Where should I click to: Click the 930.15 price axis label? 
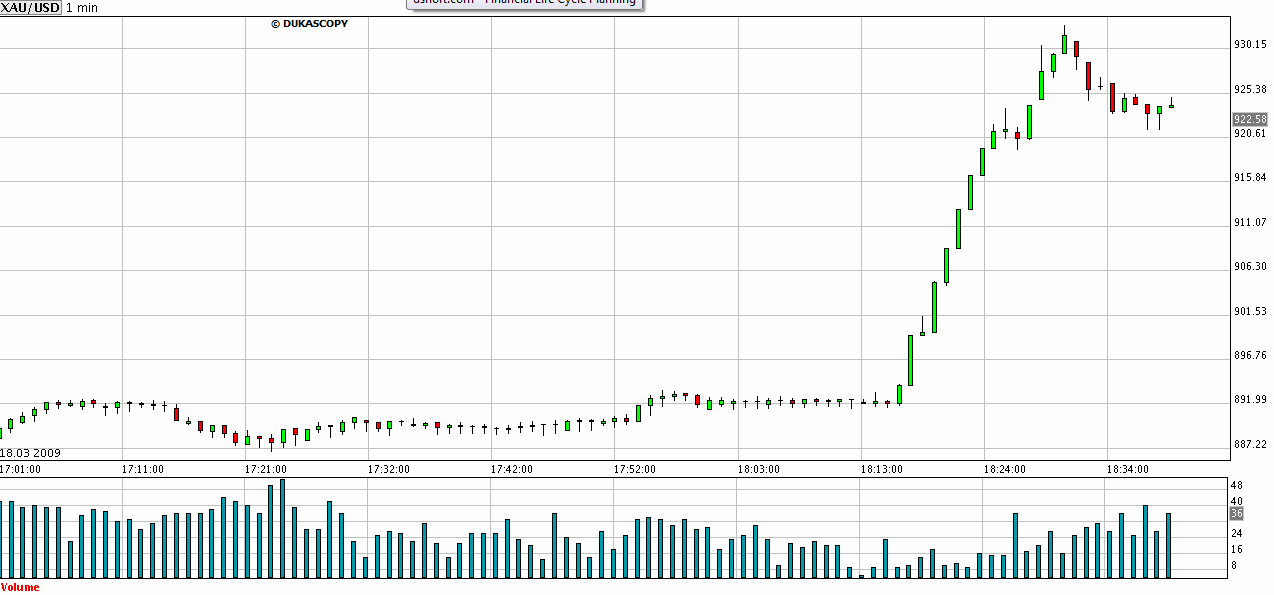pos(1251,44)
